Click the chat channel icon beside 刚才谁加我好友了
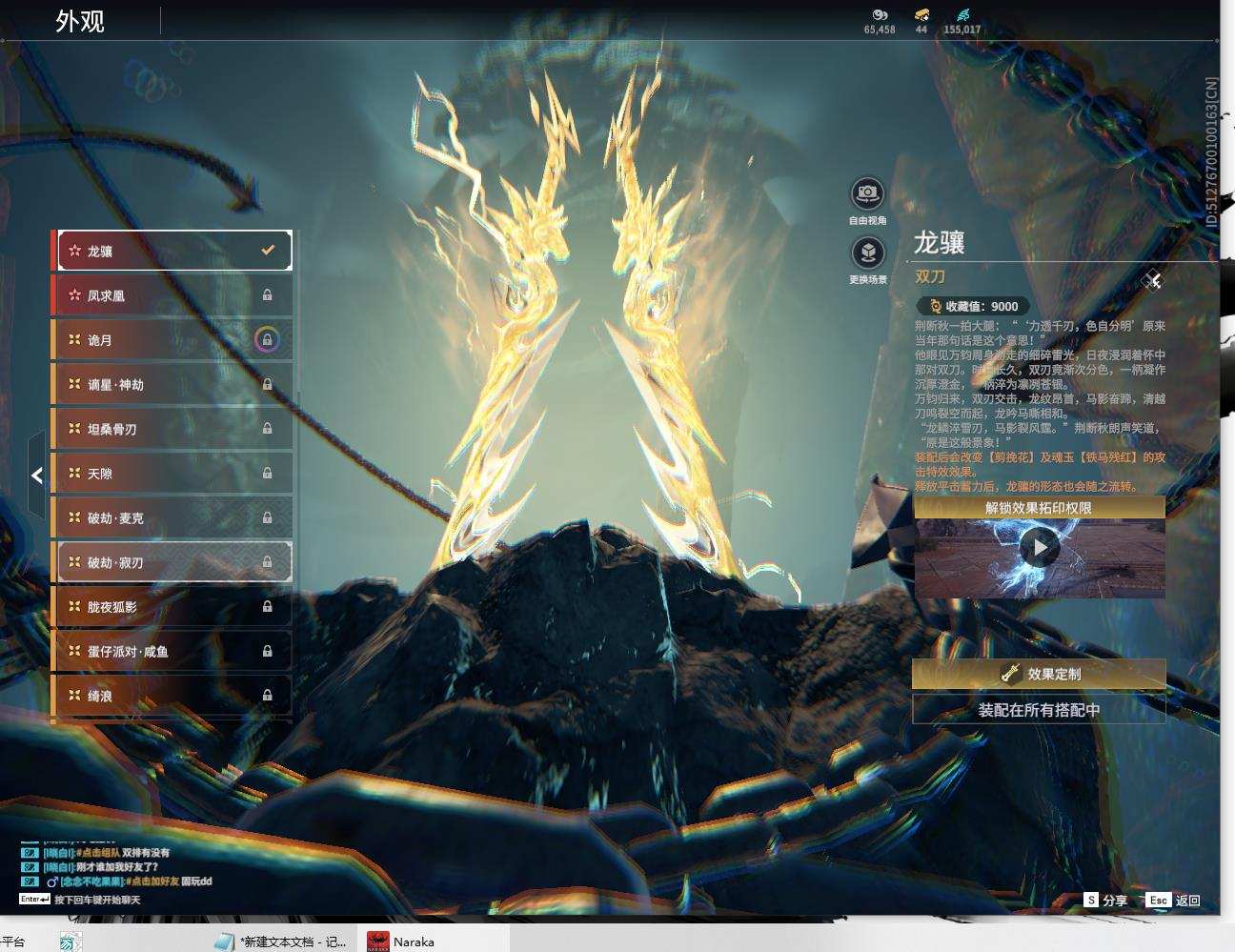Image resolution: width=1235 pixels, height=952 pixels. pos(30,867)
